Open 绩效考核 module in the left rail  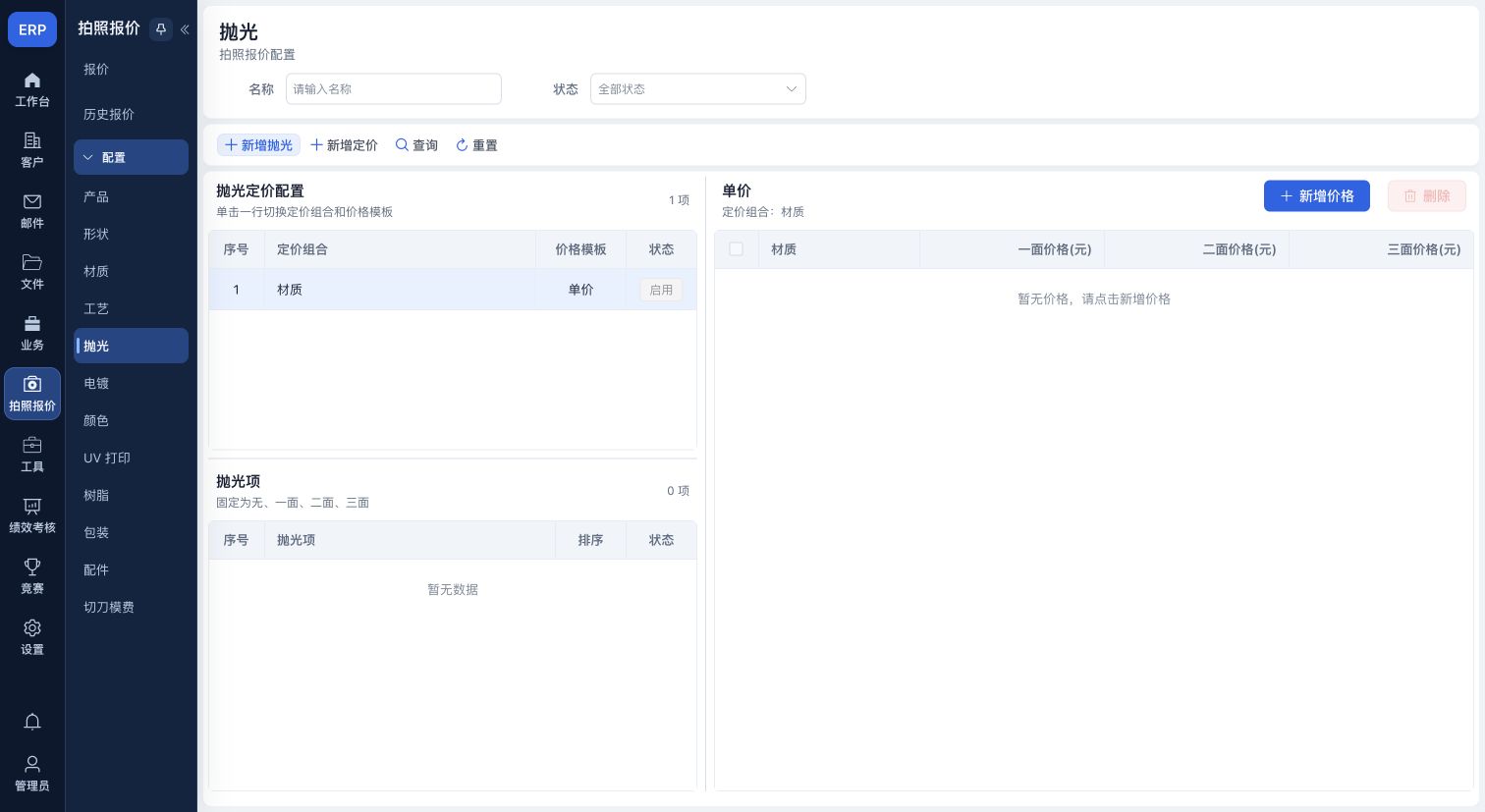32,515
